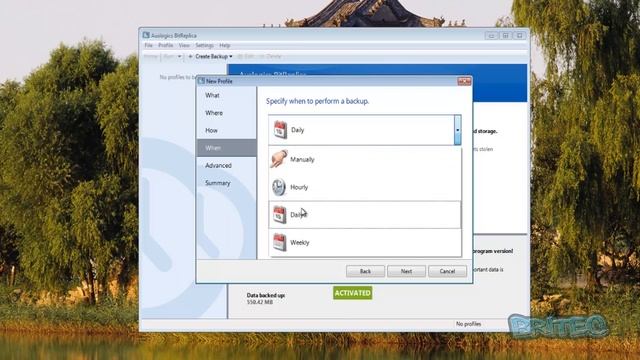Select the 'Weekly' list entry text
Screen dimensions: 640x360
[x=300, y=242]
